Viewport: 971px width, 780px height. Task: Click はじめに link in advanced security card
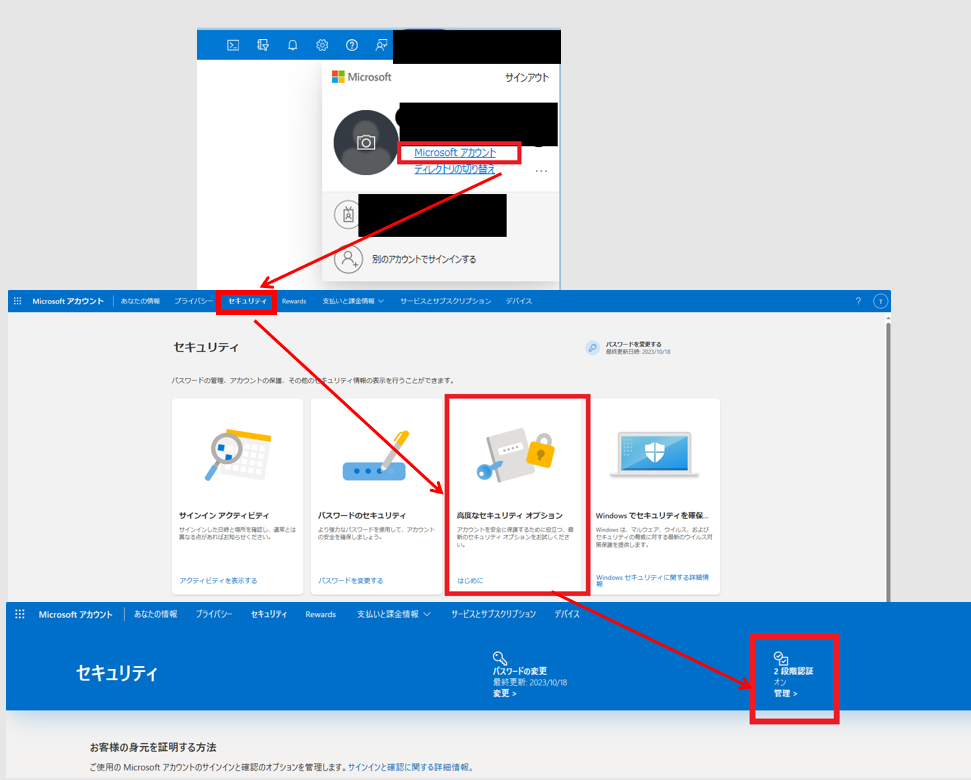click(x=470, y=581)
